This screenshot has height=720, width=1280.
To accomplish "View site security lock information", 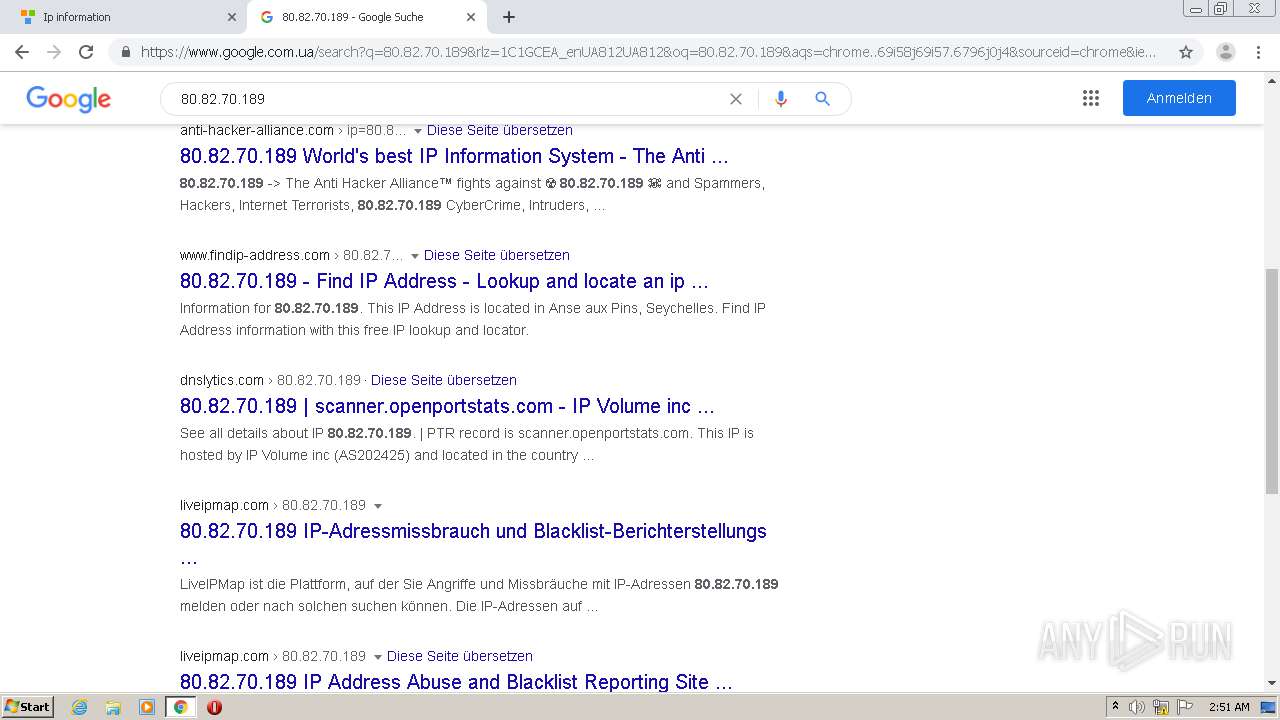I will click(126, 52).
